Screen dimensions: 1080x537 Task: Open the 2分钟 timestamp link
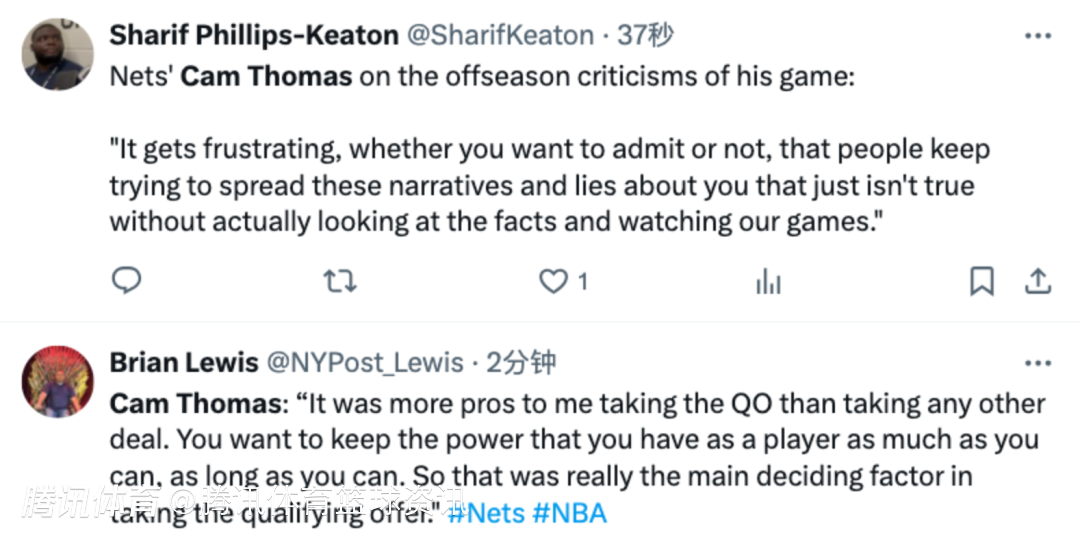(x=520, y=362)
